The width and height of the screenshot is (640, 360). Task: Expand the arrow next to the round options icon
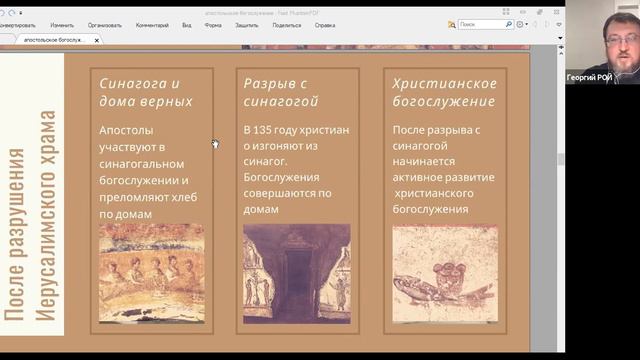527,24
